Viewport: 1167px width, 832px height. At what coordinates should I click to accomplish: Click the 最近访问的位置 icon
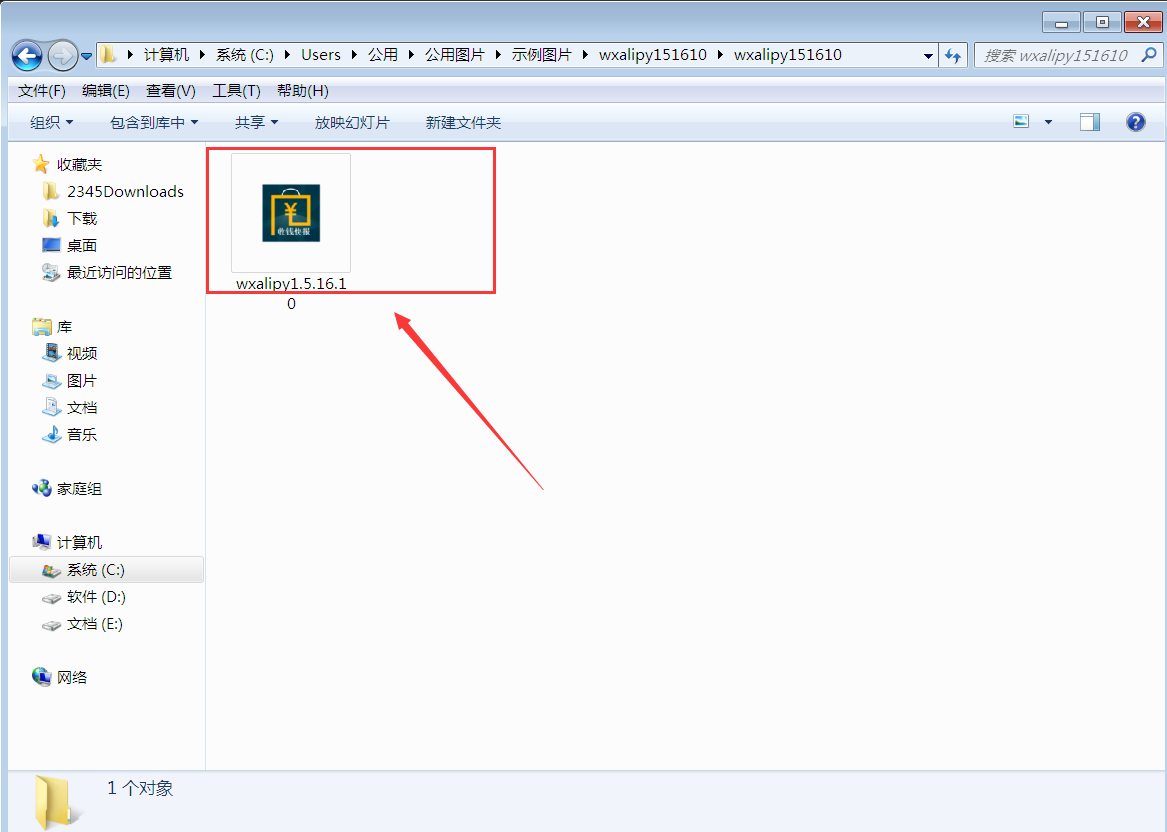coord(51,272)
